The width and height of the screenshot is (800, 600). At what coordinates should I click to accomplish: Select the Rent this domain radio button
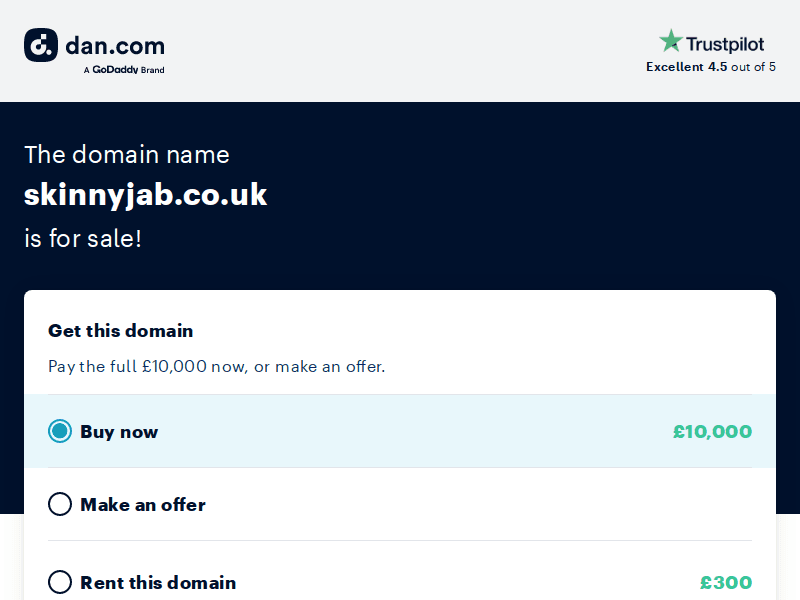coord(60,582)
